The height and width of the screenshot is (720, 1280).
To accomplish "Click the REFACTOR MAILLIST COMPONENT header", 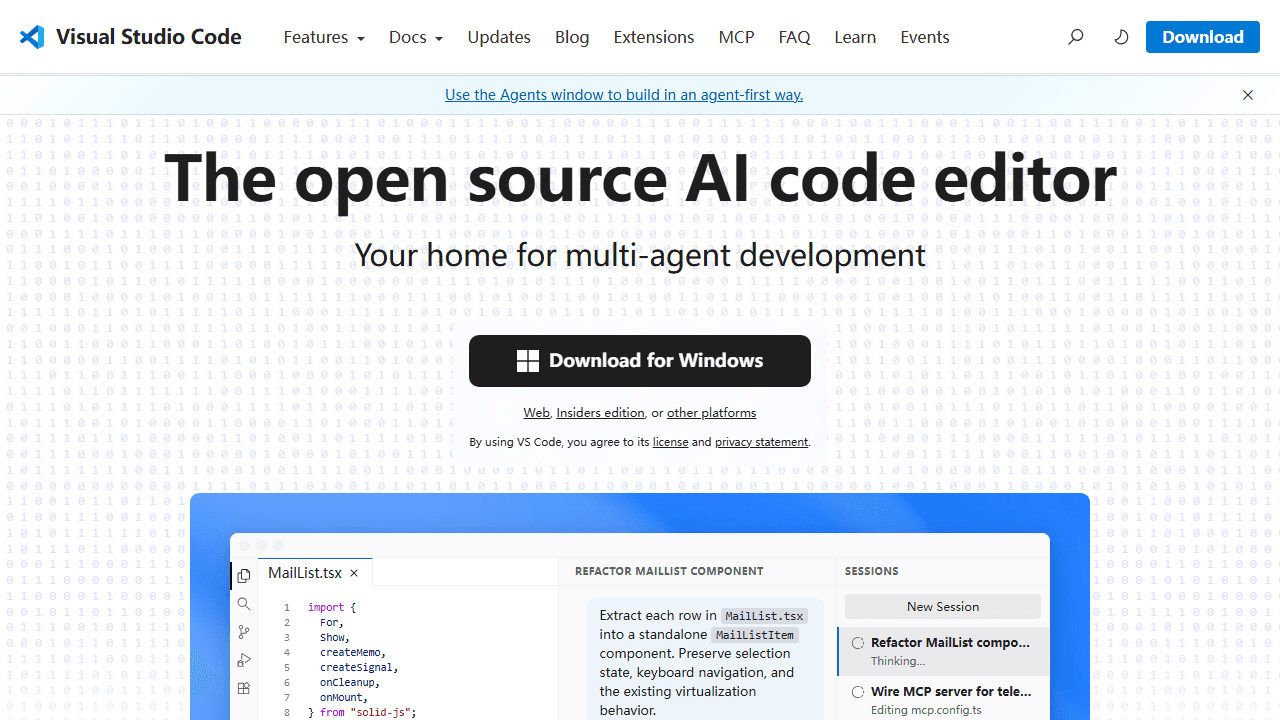I will click(x=669, y=572).
